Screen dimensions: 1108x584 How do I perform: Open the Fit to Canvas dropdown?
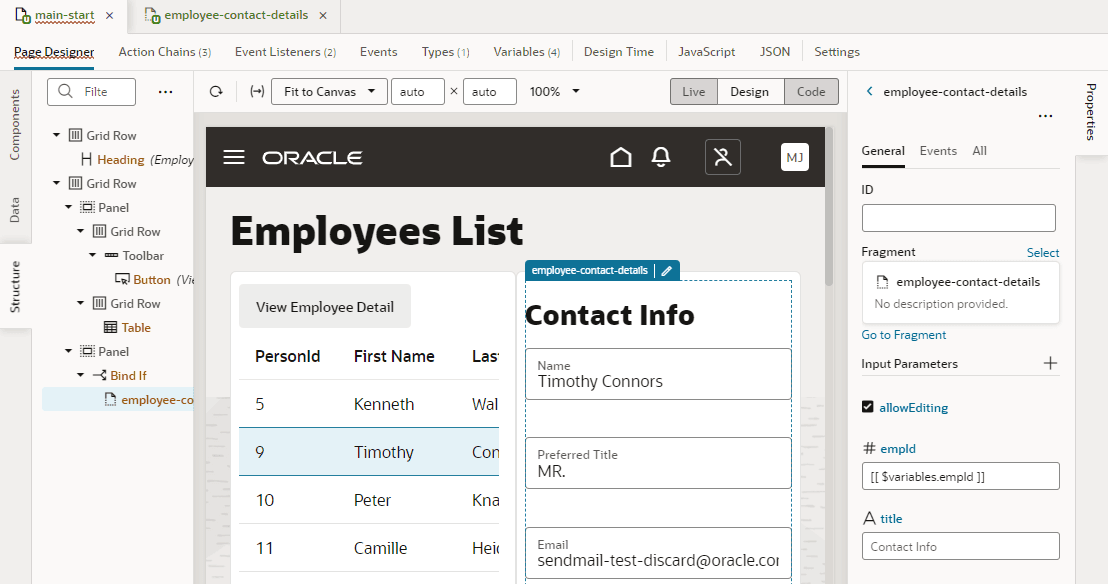[329, 91]
